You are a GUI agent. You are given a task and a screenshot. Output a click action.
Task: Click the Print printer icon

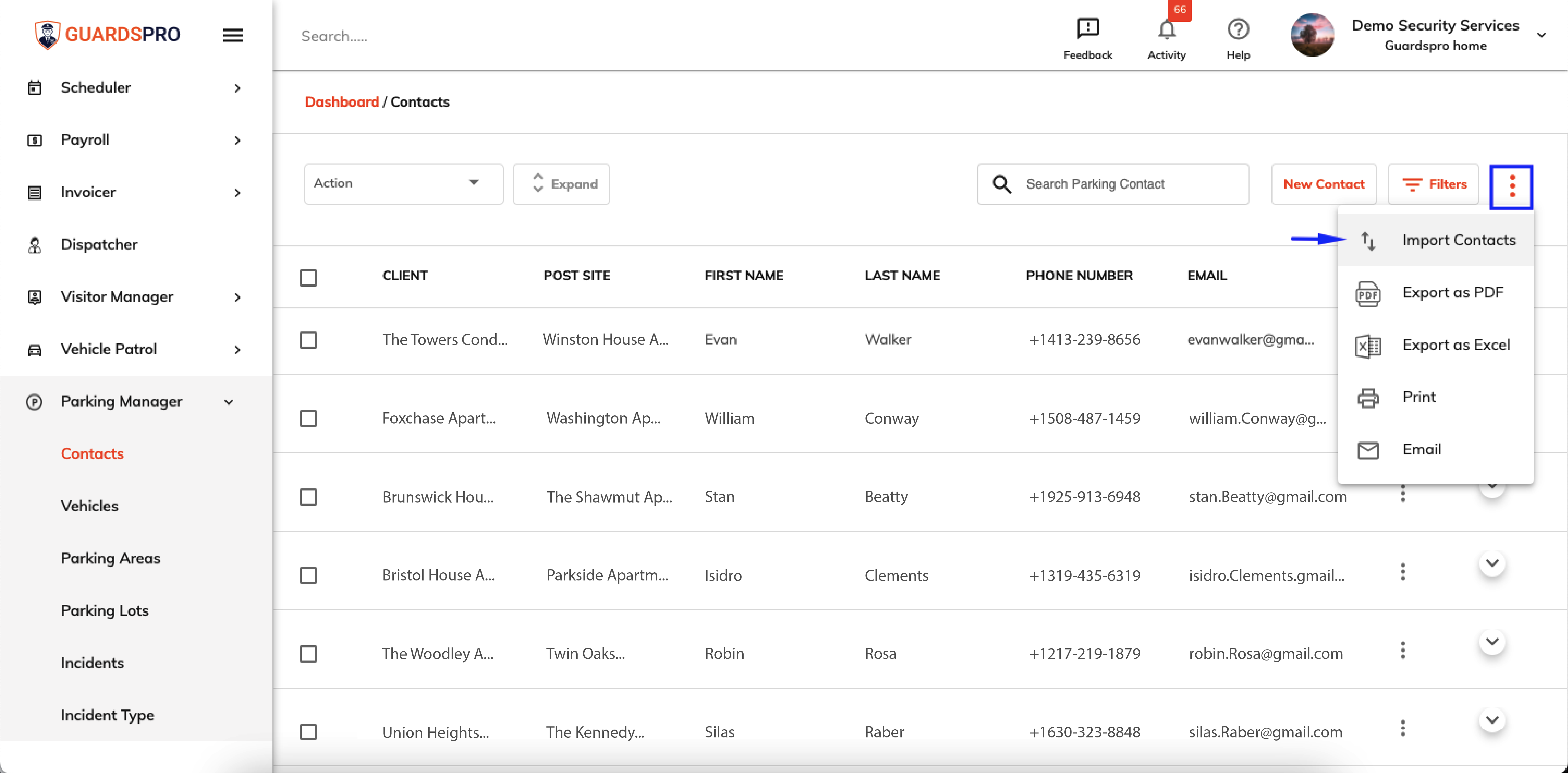(x=1368, y=398)
